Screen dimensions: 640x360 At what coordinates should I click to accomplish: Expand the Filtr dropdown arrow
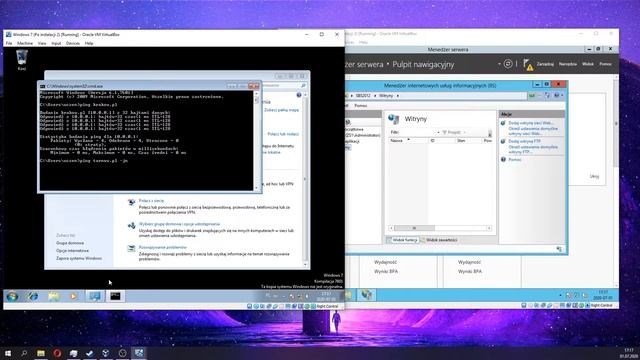[x=438, y=132]
